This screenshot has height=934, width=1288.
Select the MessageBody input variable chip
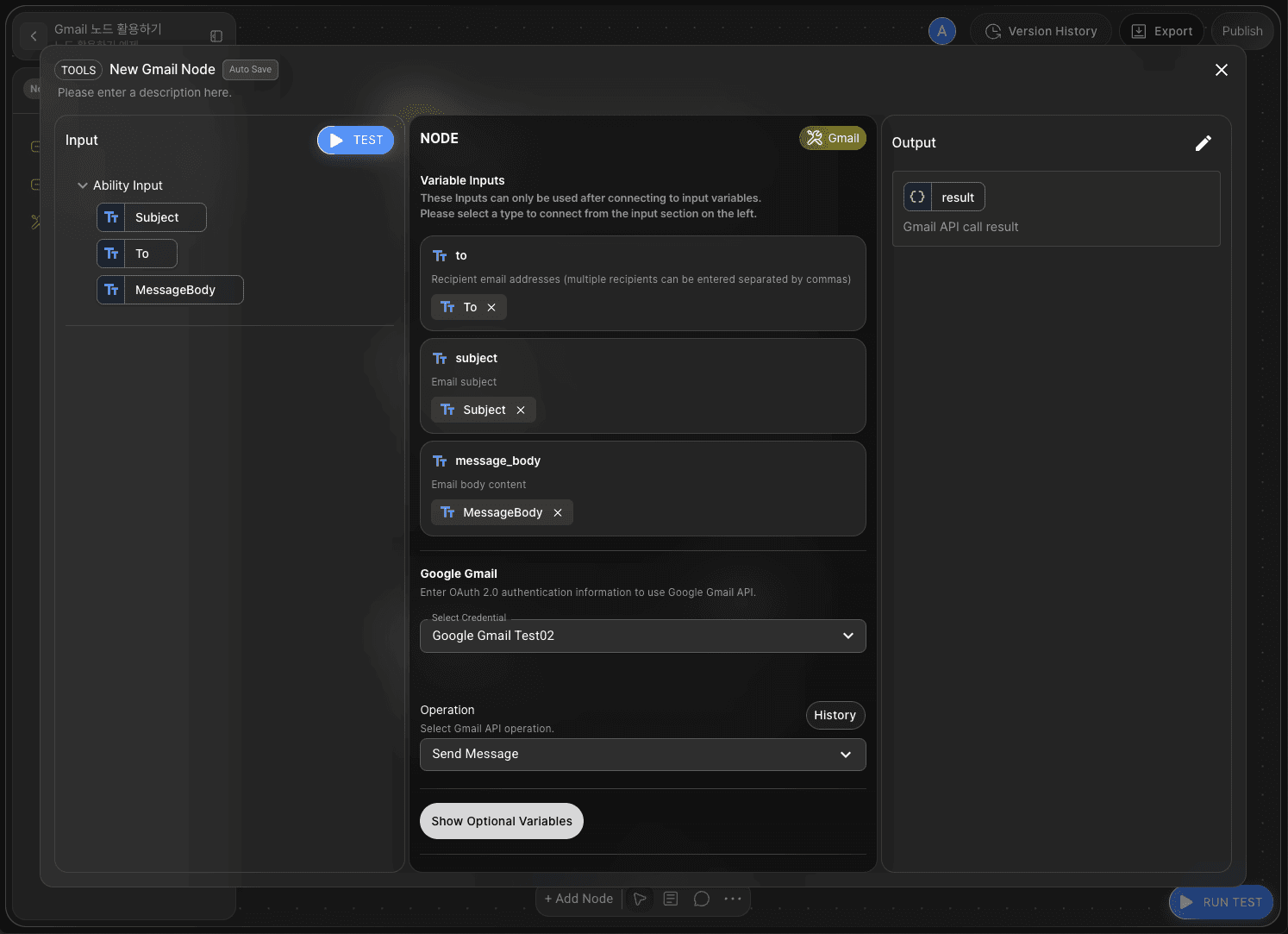(170, 290)
